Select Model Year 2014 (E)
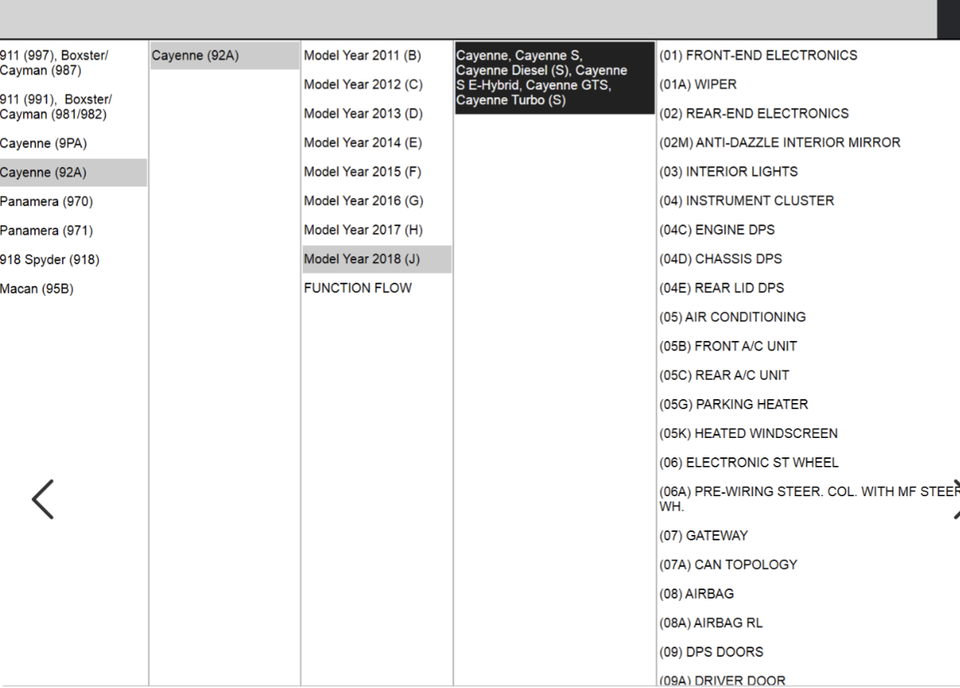This screenshot has height=688, width=960. (362, 143)
